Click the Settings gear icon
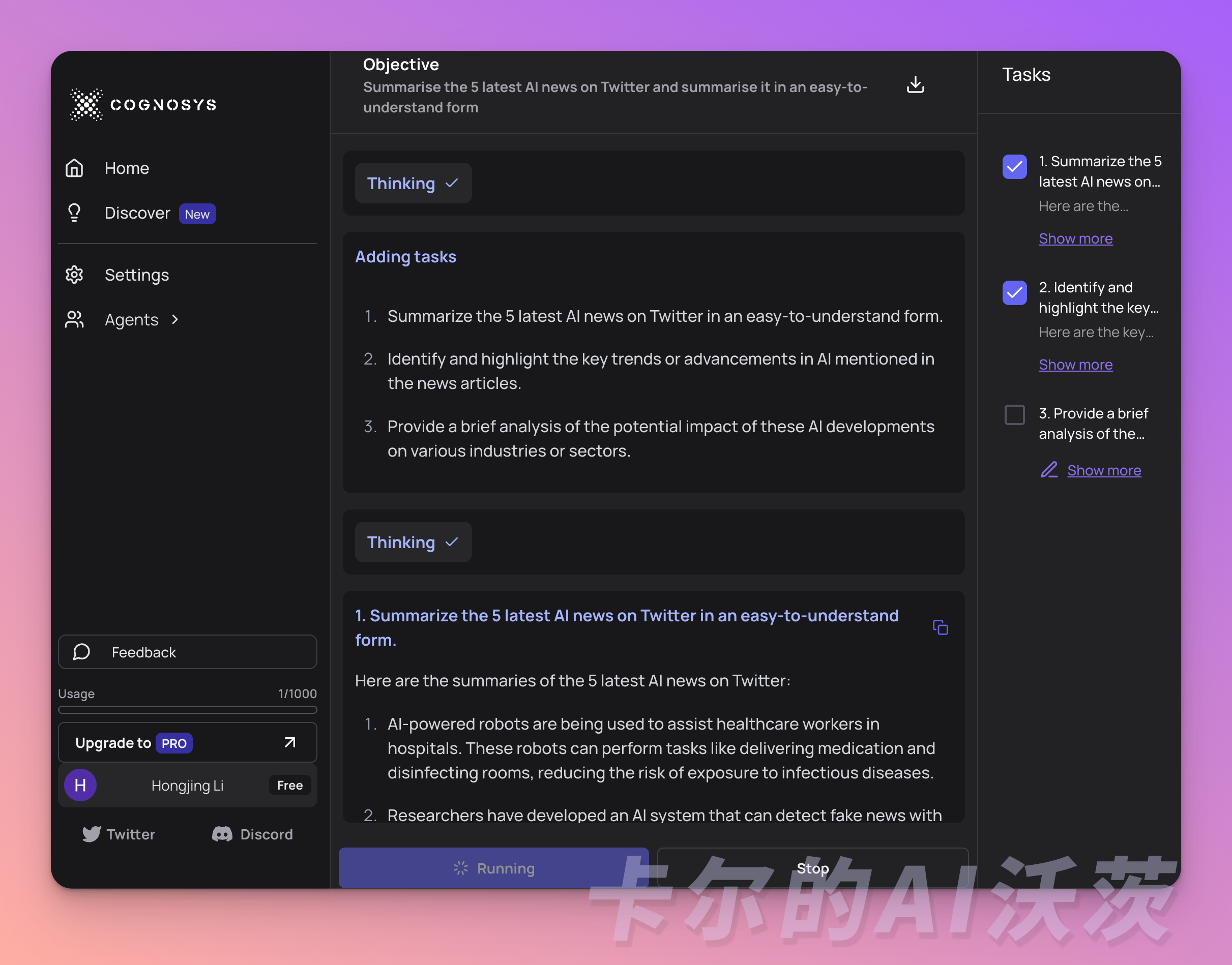 tap(75, 275)
